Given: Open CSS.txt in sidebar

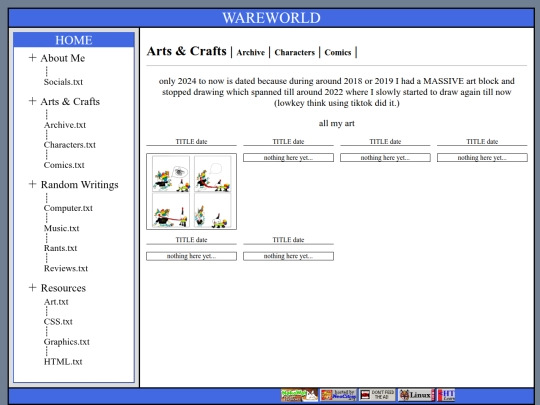Looking at the screenshot, I should coord(58,322).
